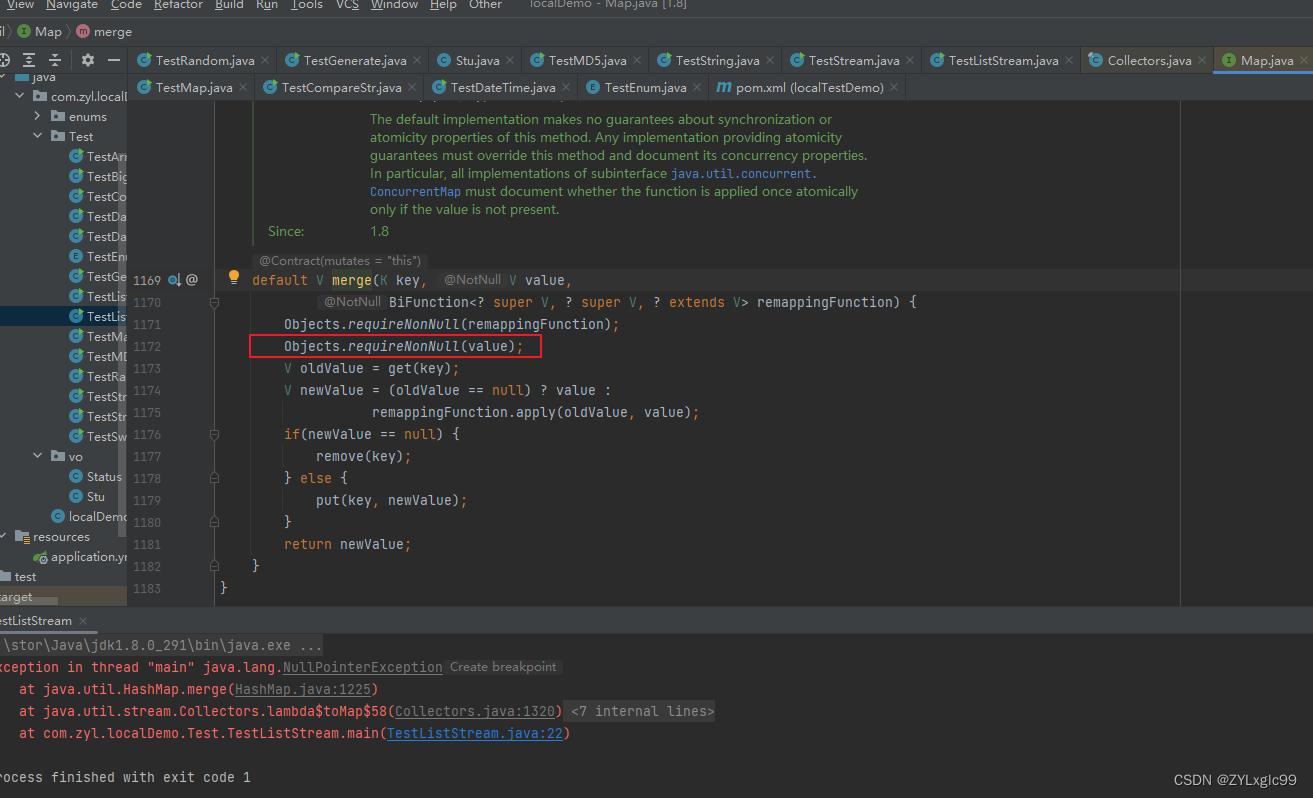
Task: Open ConcurrentMap link in documentation comment
Action: (415, 191)
